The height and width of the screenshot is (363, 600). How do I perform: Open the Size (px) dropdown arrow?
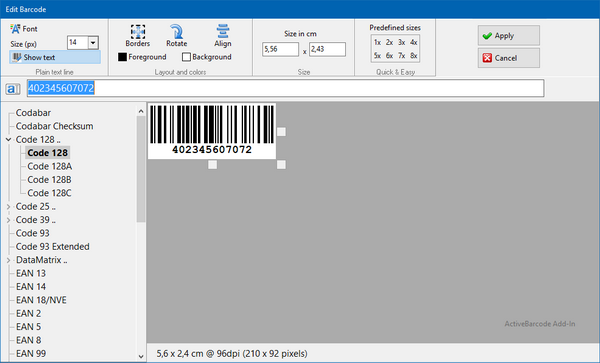click(93, 43)
